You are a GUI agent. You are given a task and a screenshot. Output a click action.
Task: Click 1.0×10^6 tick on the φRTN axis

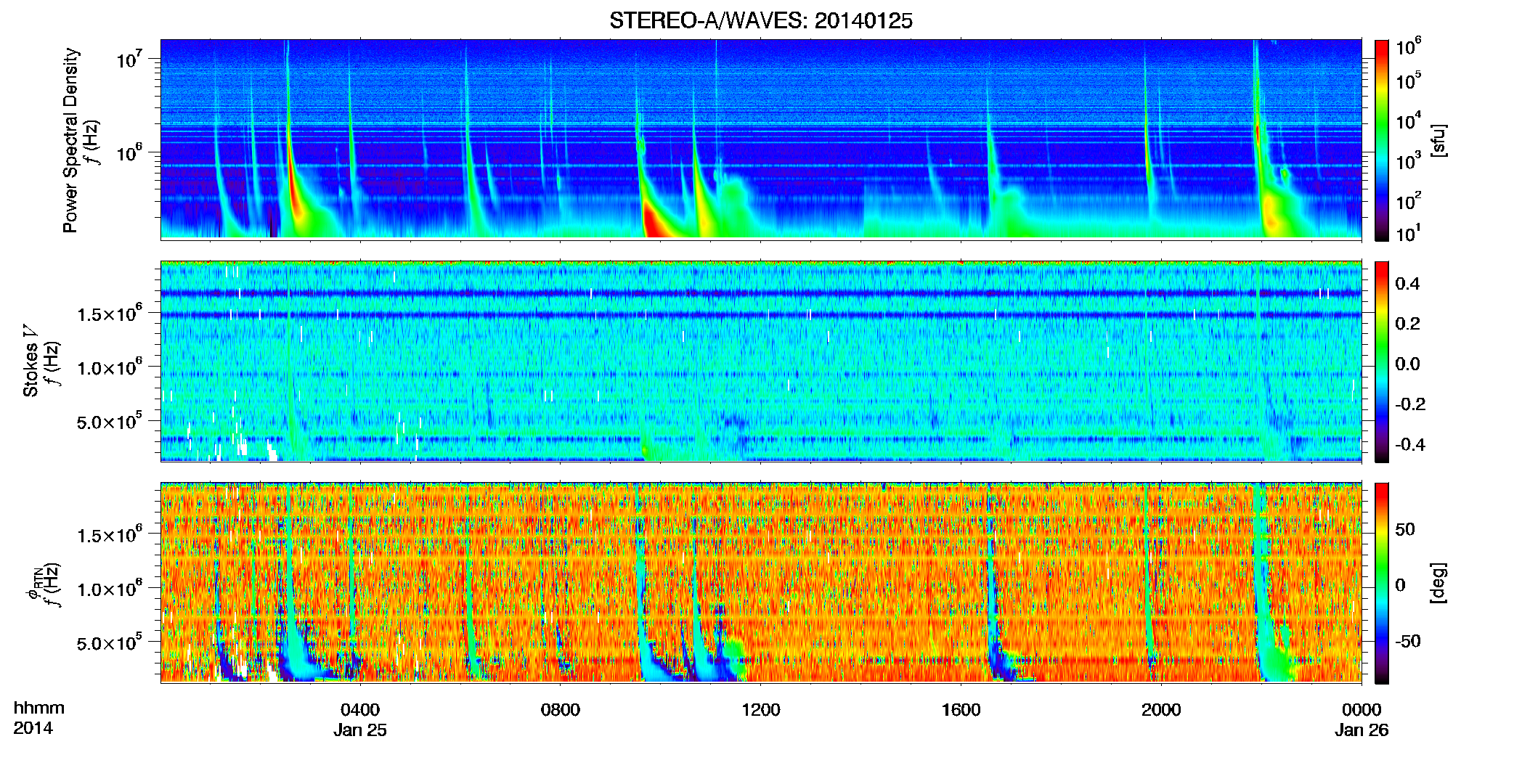coord(110,588)
